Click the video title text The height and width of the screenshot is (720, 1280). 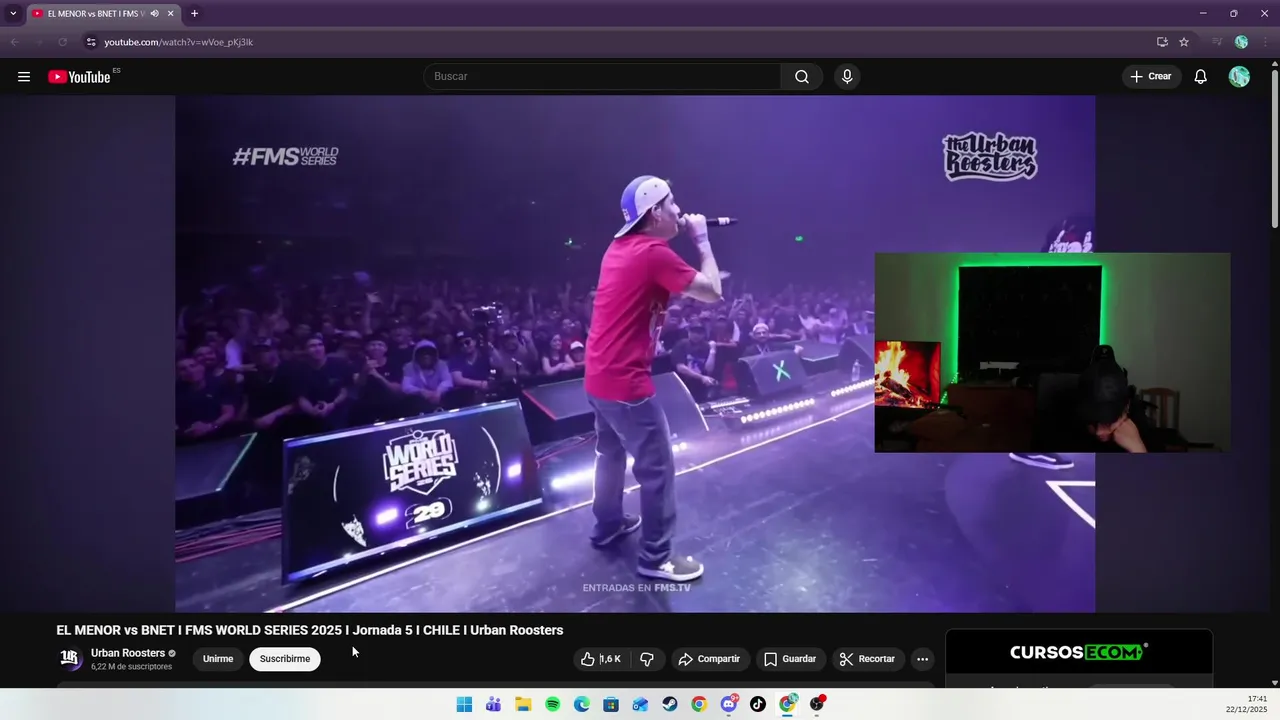(310, 630)
